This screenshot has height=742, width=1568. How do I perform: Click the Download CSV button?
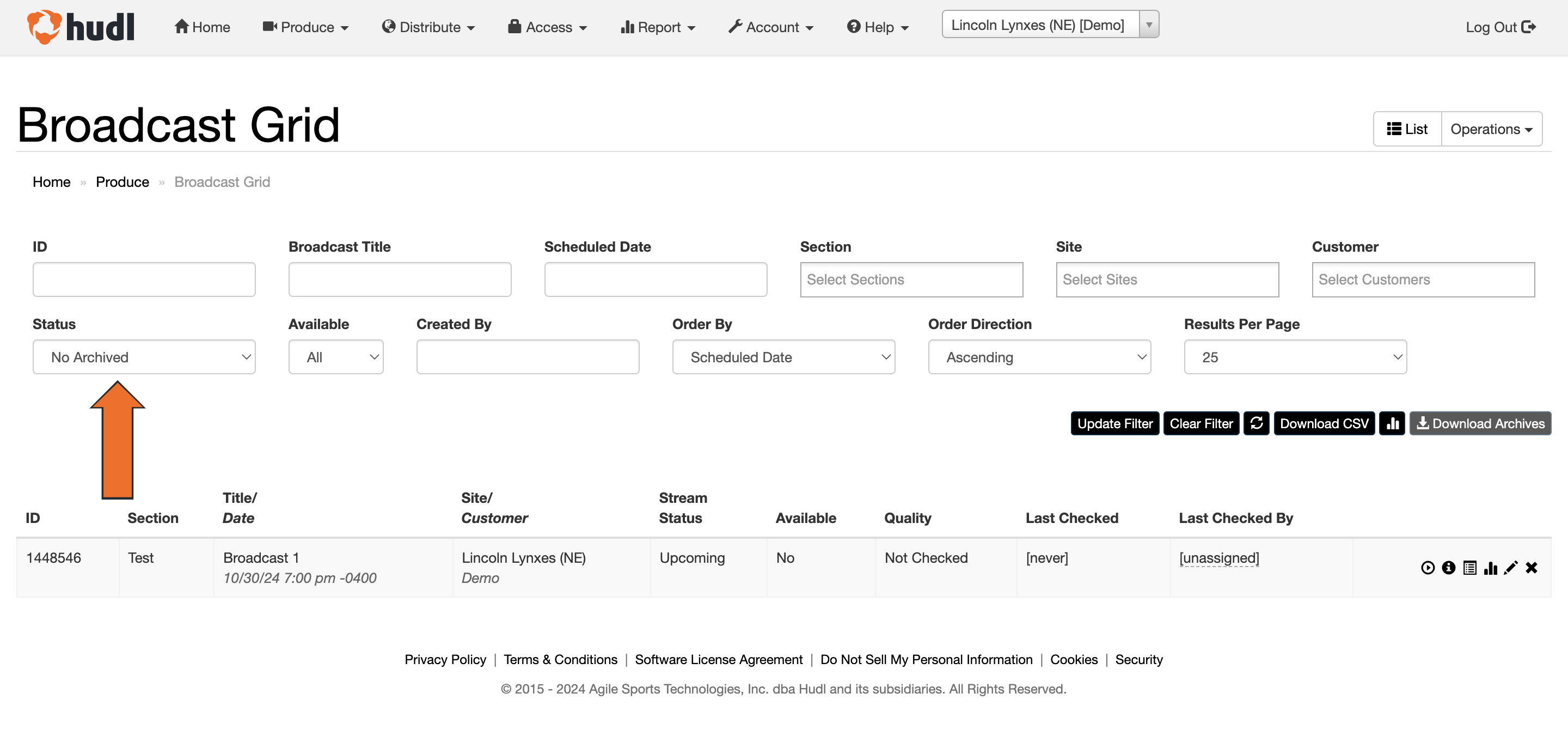(1325, 423)
